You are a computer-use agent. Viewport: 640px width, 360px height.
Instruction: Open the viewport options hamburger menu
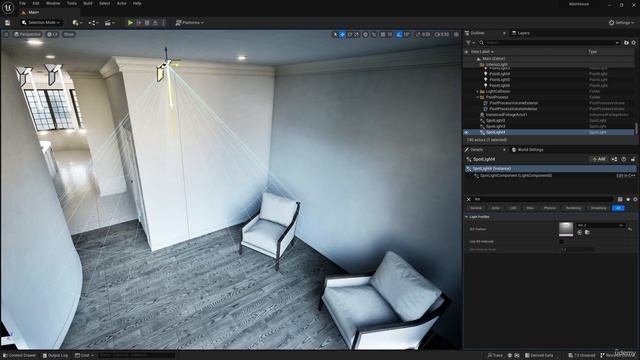click(6, 34)
